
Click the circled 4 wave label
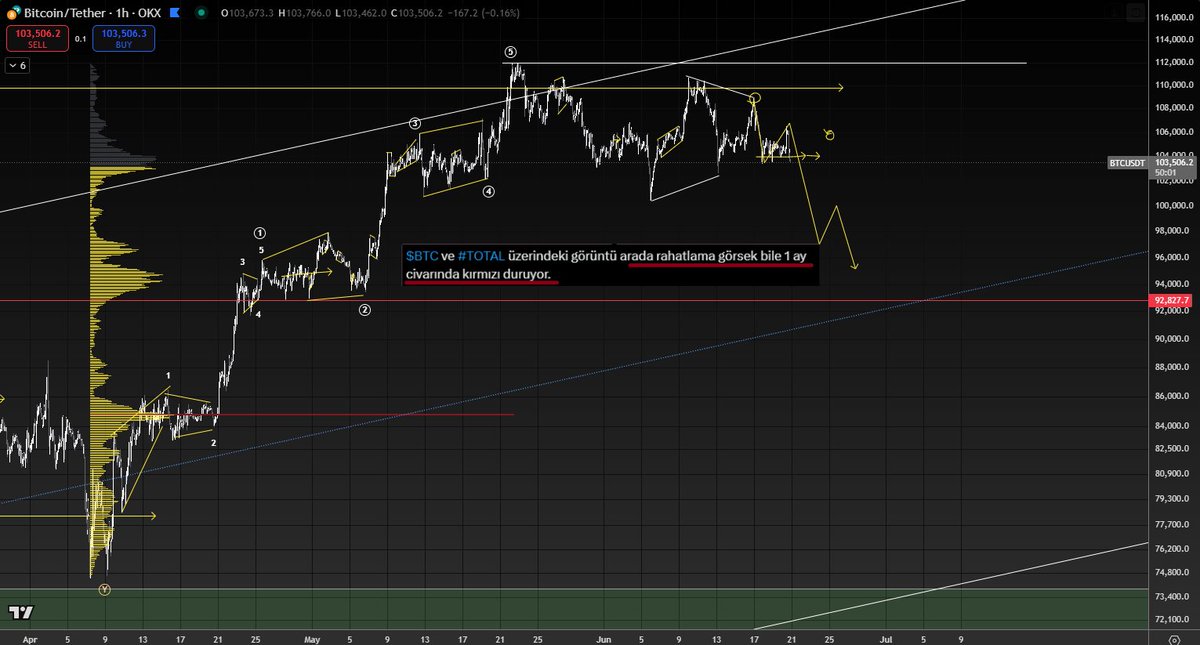click(488, 191)
